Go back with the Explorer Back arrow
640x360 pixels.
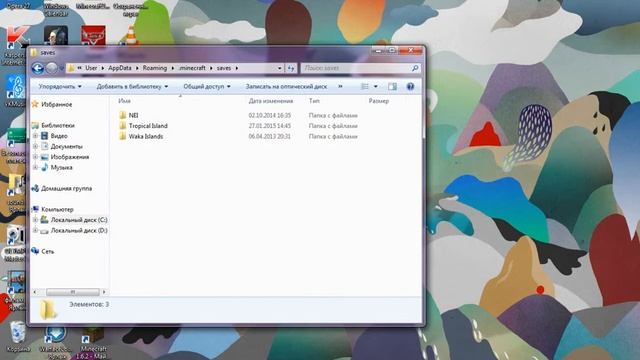point(38,68)
